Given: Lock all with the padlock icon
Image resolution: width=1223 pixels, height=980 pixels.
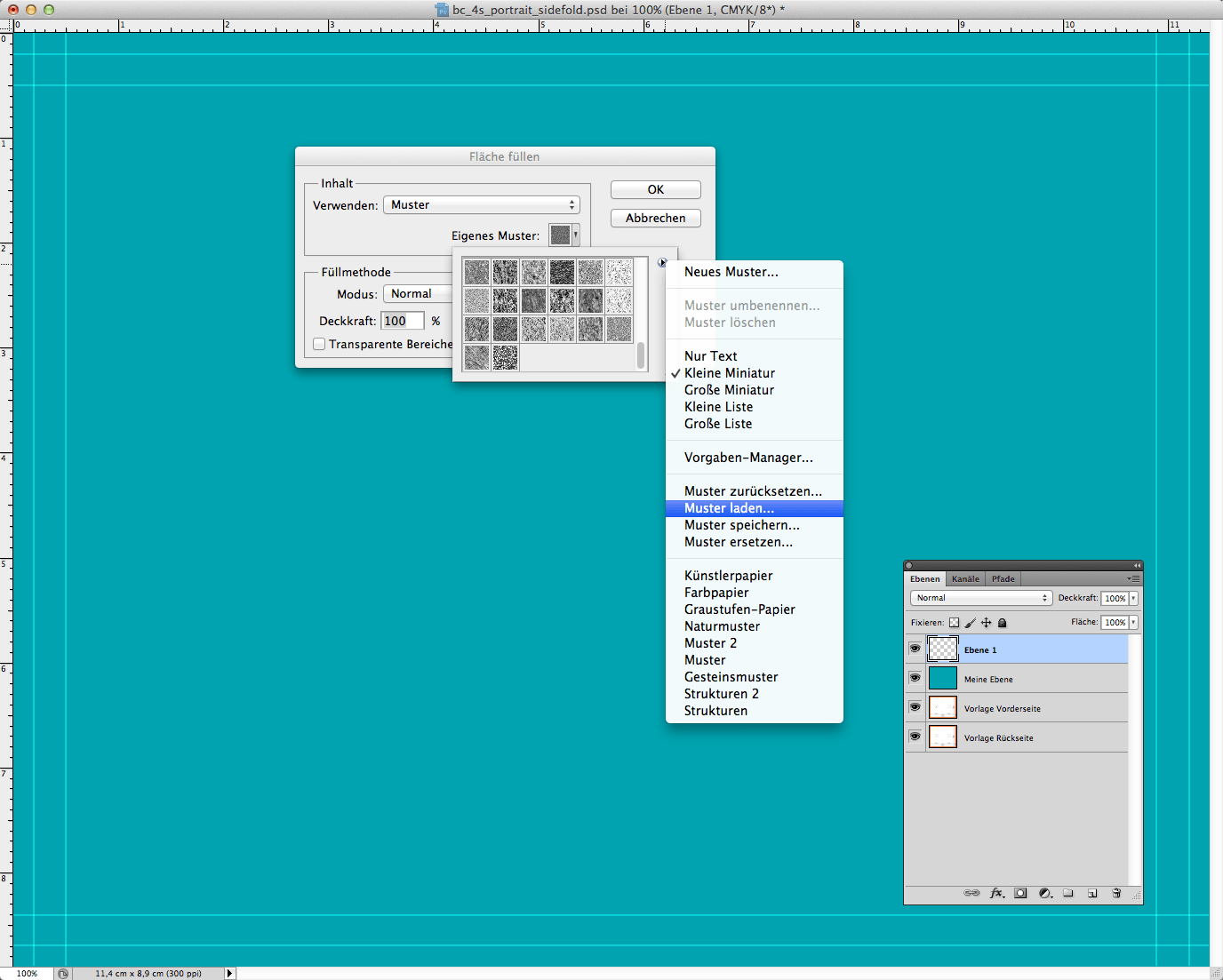Looking at the screenshot, I should click(1003, 623).
